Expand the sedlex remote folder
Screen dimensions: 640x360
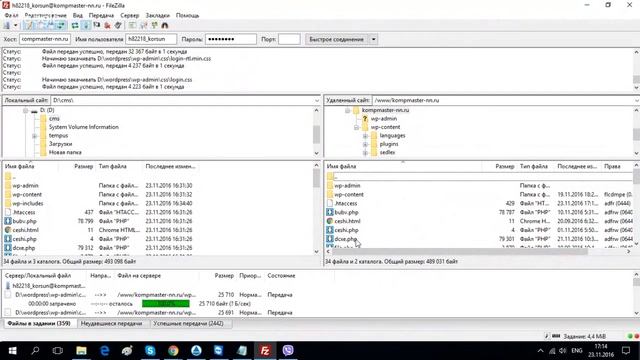click(x=365, y=153)
